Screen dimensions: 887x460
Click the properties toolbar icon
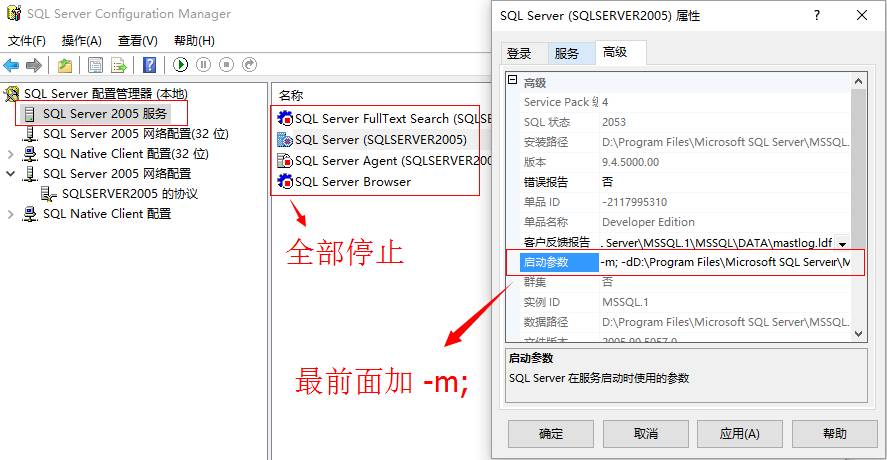pyautogui.click(x=95, y=65)
